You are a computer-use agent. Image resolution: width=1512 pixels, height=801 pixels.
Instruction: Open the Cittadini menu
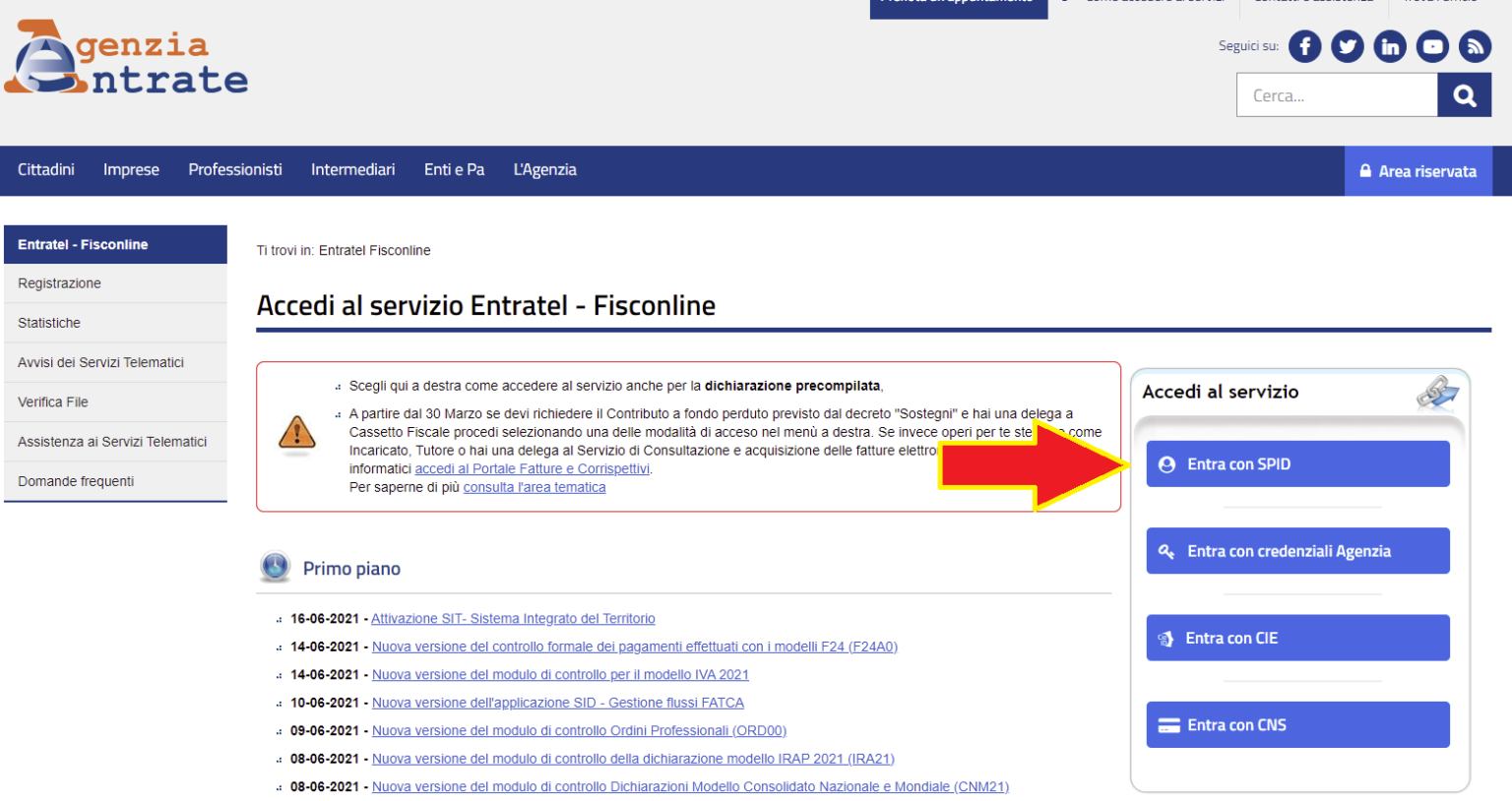click(46, 170)
